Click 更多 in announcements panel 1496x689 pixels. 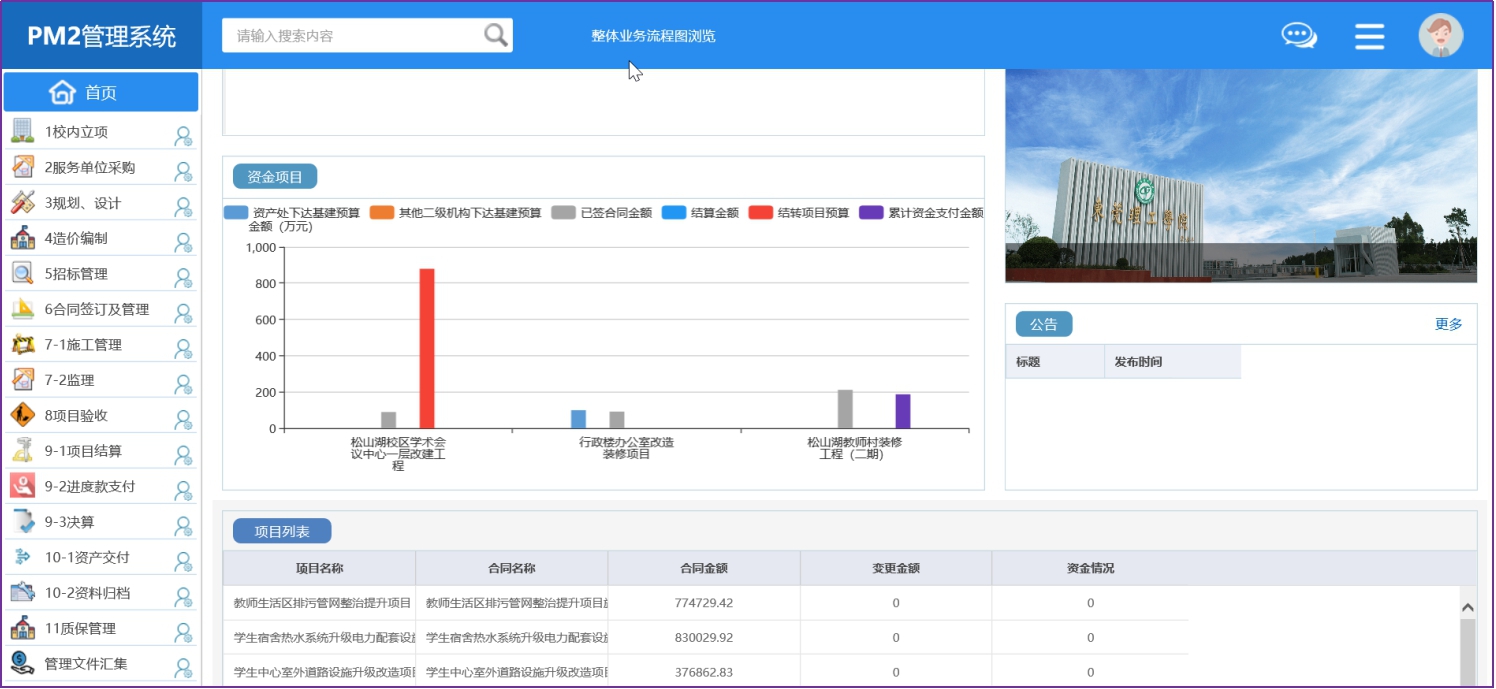(x=1448, y=324)
